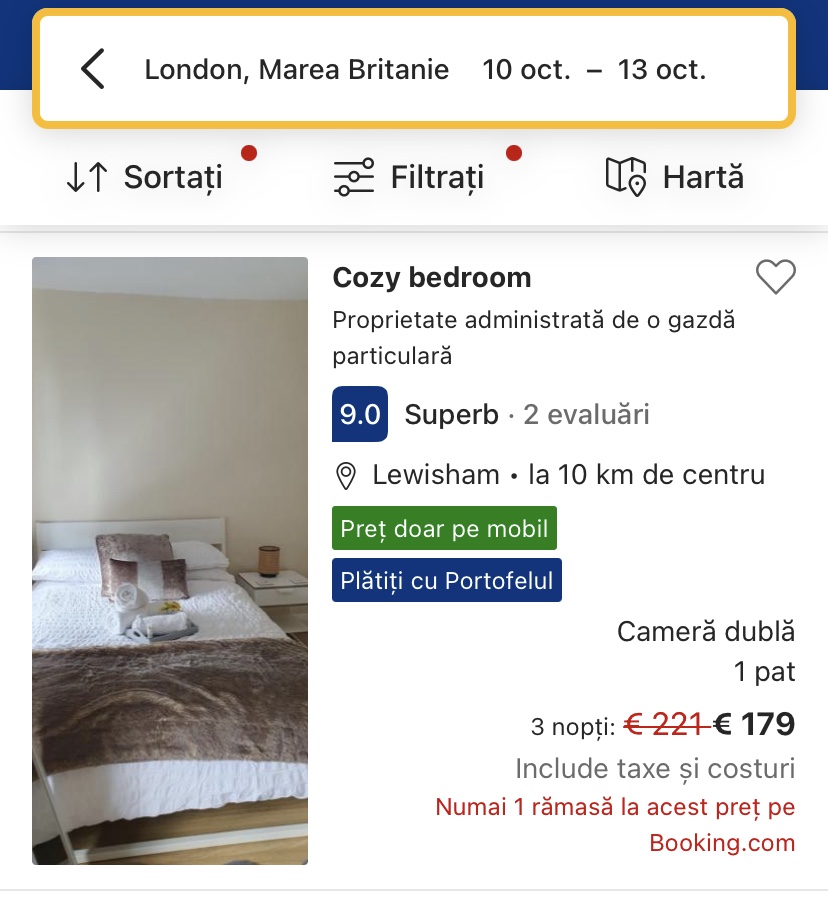This screenshot has height=900, width=828.
Task: Open the Filtrați filters panel
Action: pyautogui.click(x=437, y=177)
